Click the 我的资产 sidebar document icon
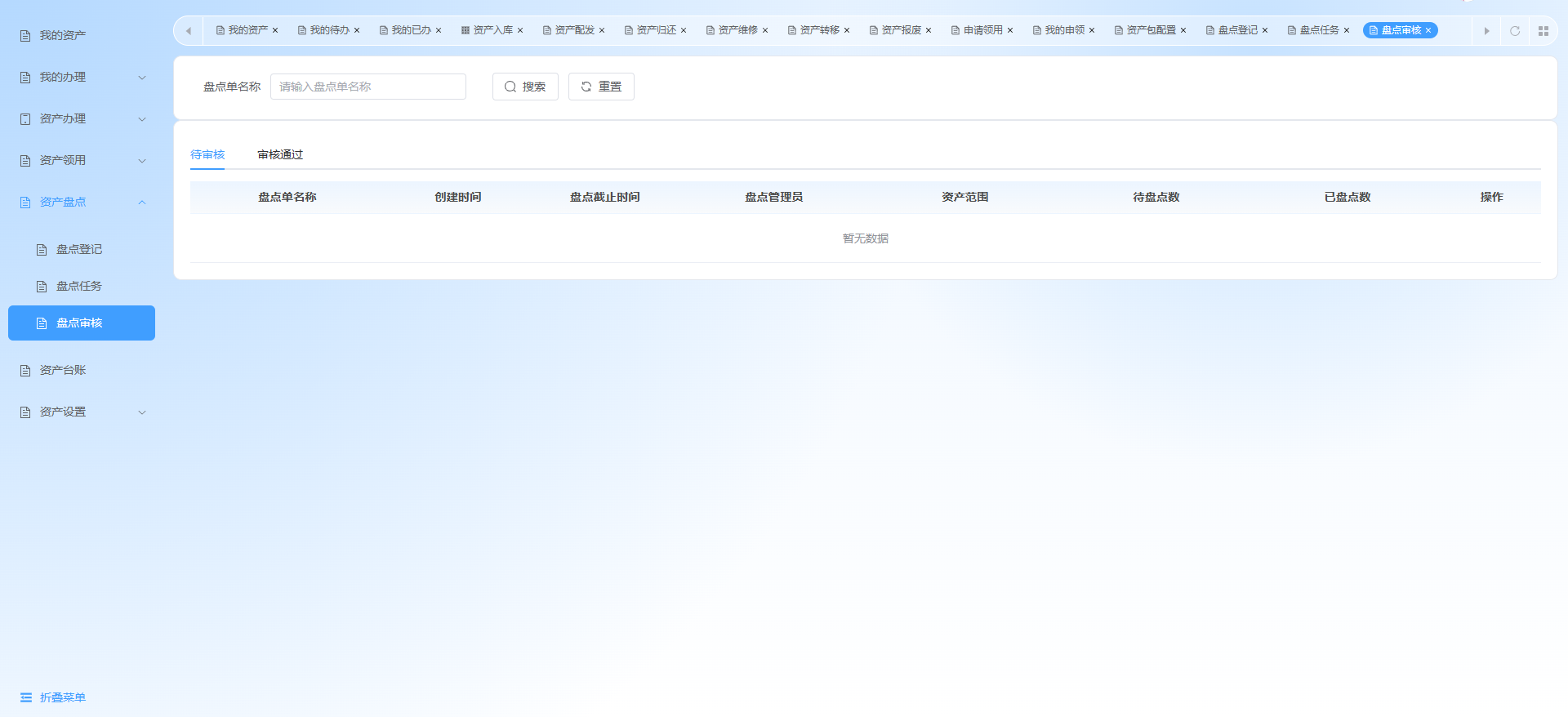The height and width of the screenshot is (717, 1568). click(25, 36)
